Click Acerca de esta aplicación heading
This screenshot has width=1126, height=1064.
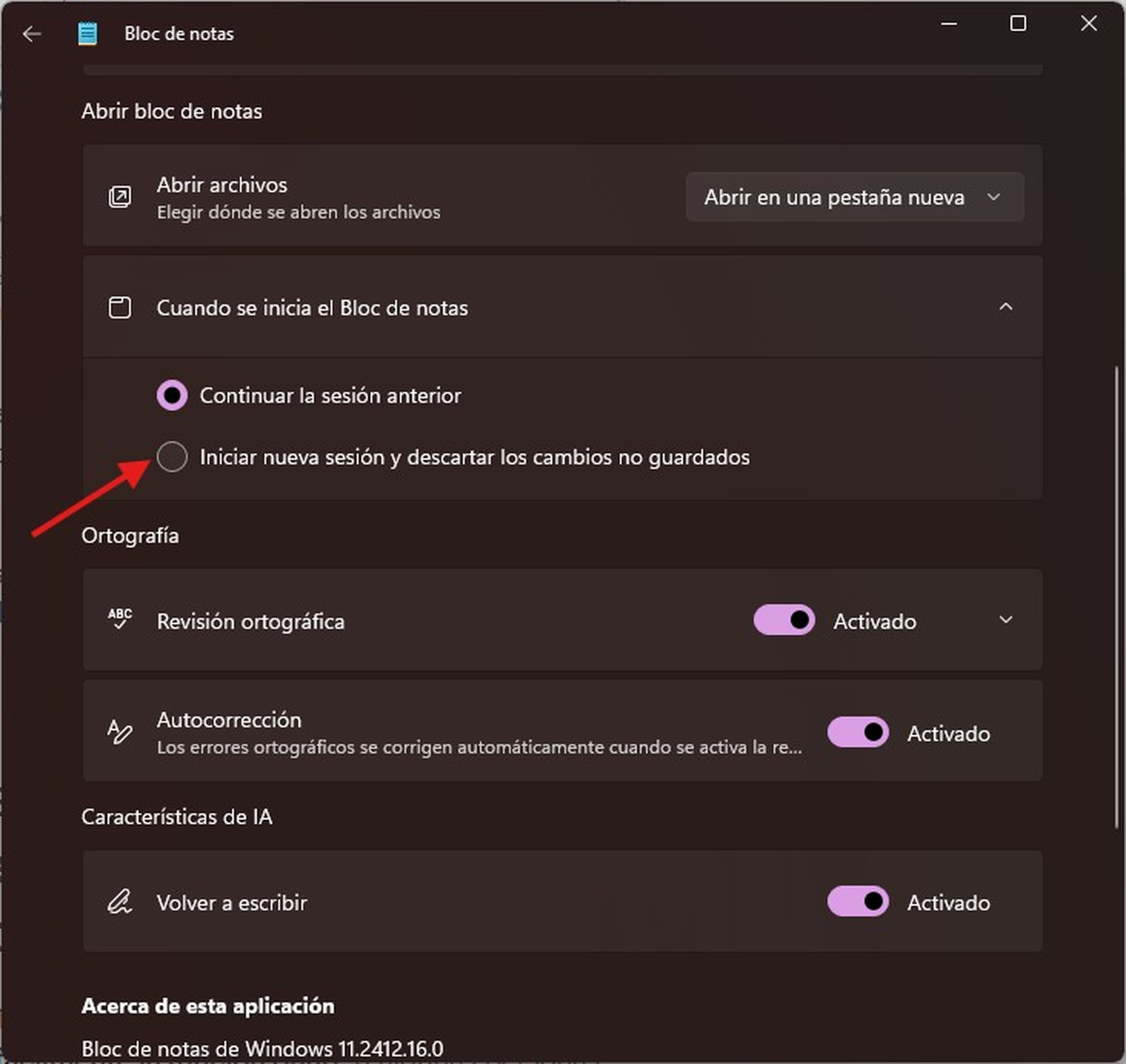coord(208,1006)
